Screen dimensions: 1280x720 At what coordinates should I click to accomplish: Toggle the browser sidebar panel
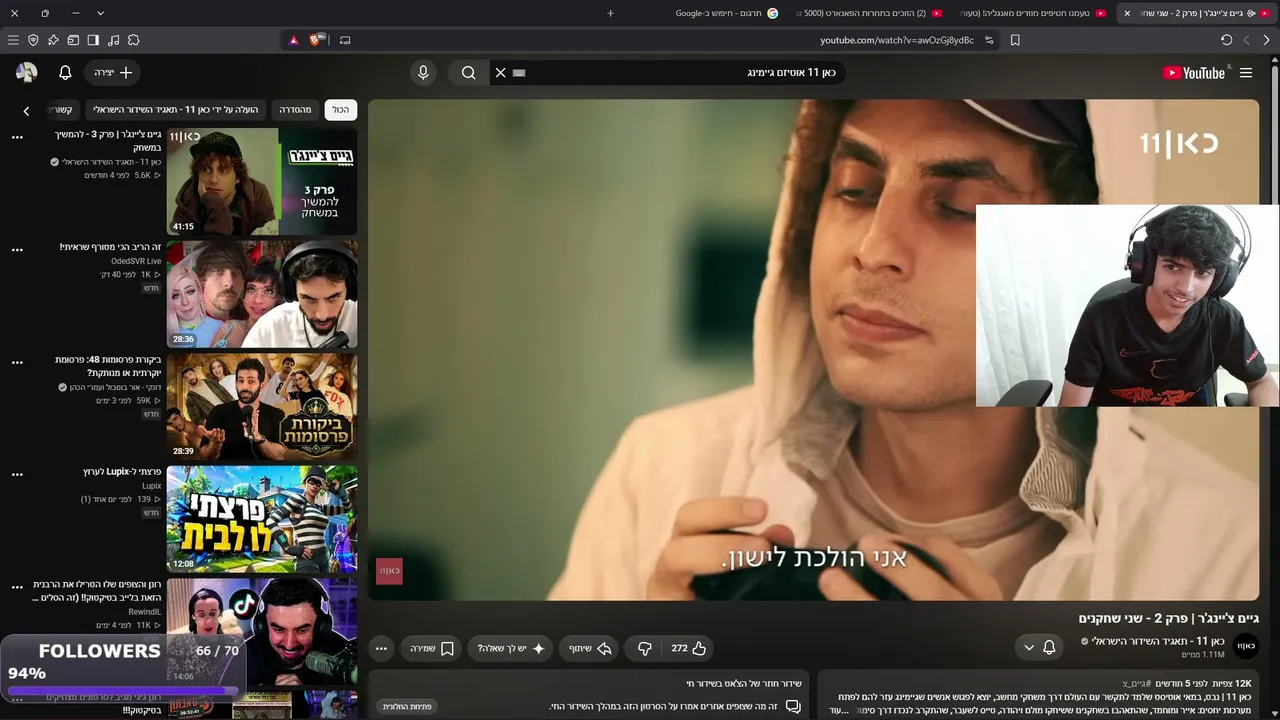tap(93, 40)
